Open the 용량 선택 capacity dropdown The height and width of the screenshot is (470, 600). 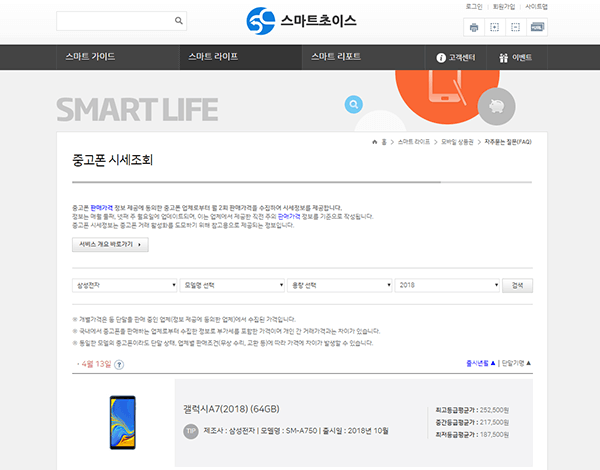click(x=340, y=285)
